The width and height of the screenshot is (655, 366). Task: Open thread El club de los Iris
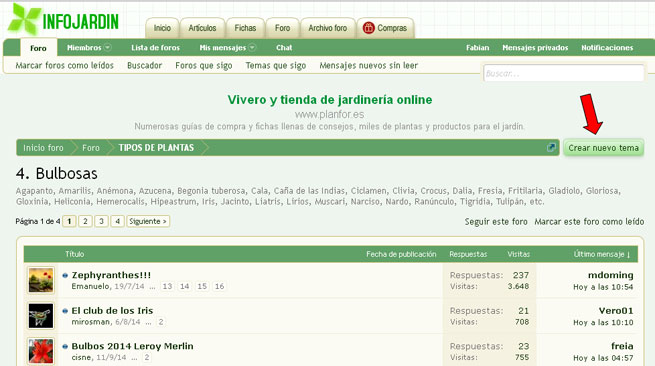pos(112,310)
